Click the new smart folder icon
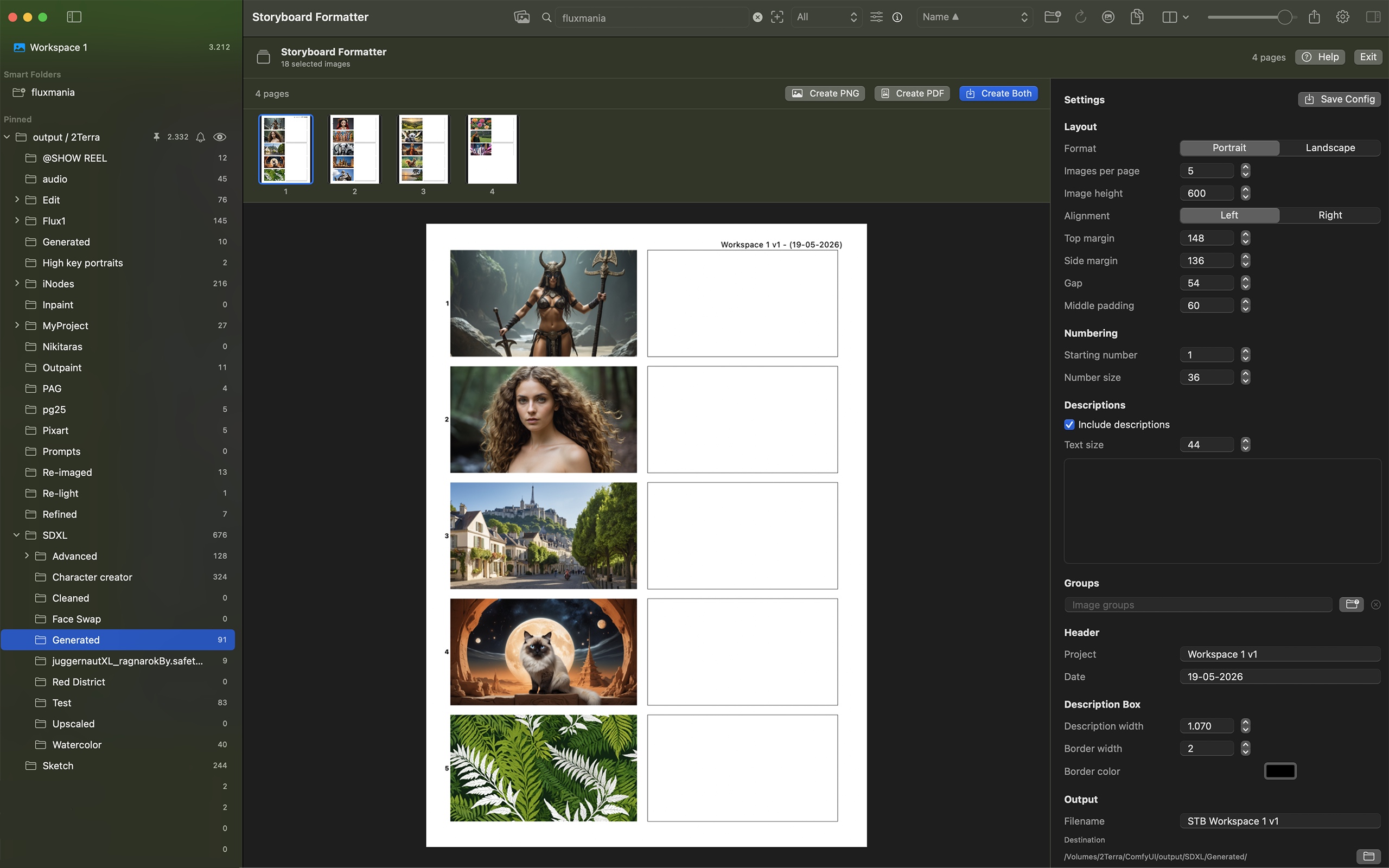This screenshot has height=868, width=1389. pos(1052,17)
